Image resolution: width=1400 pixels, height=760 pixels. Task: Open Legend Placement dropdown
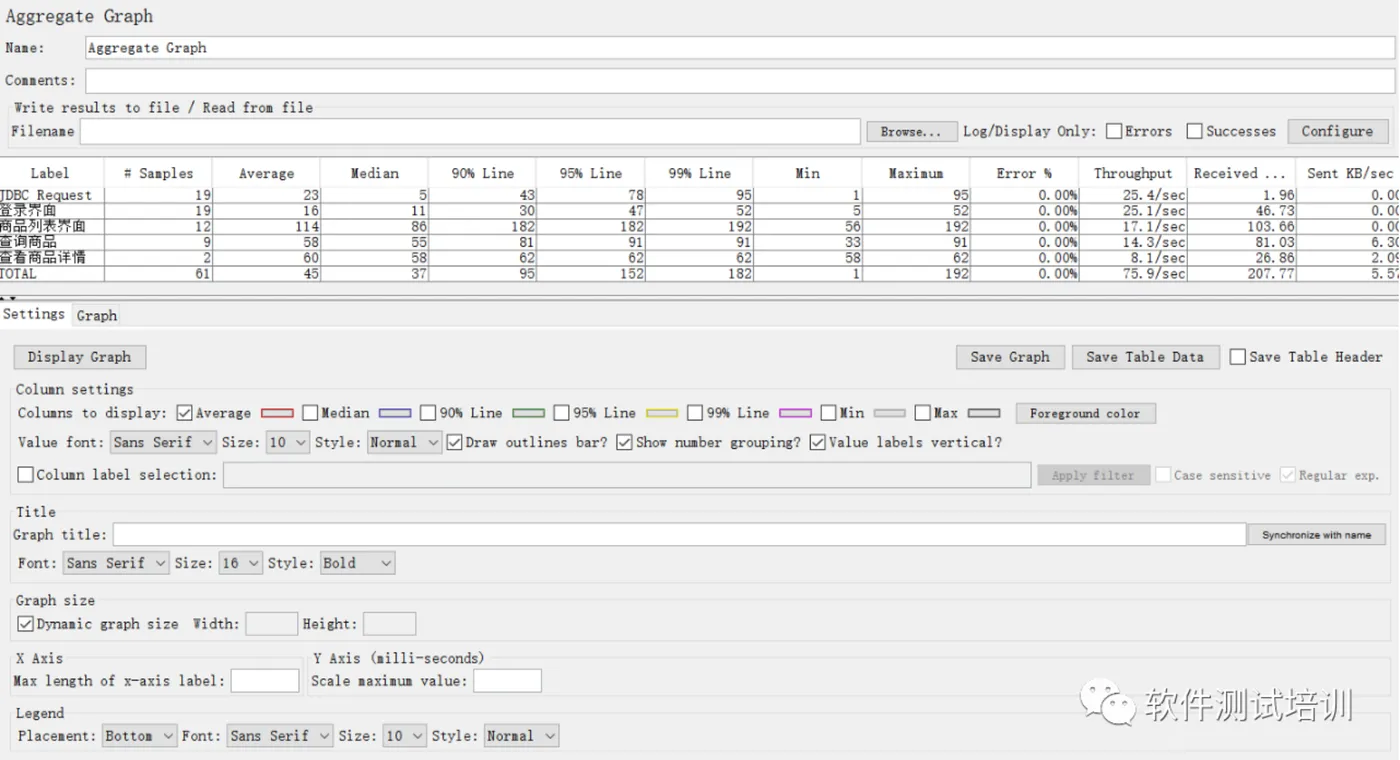pos(140,736)
